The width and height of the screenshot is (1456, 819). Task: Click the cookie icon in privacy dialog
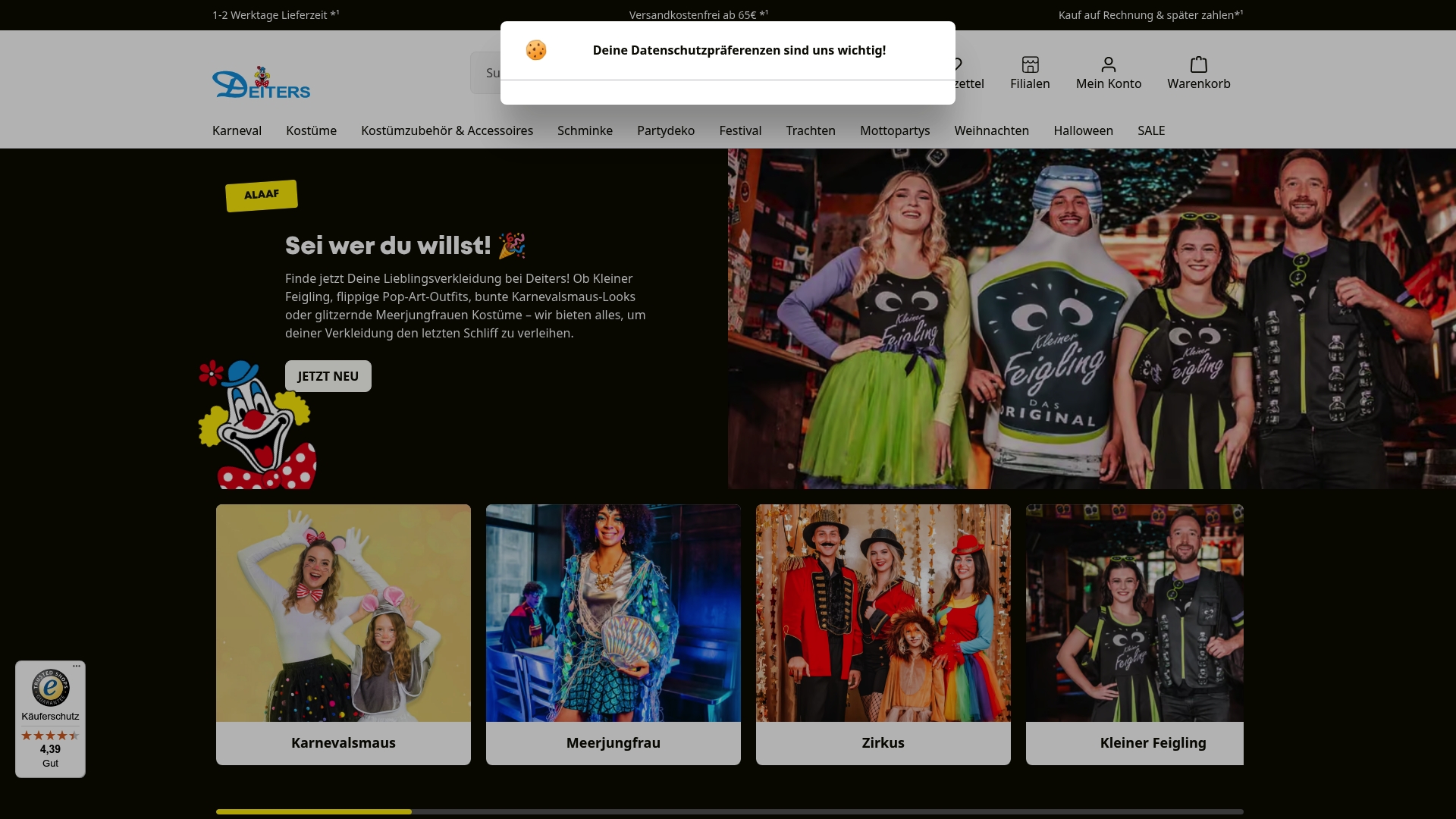tap(536, 50)
